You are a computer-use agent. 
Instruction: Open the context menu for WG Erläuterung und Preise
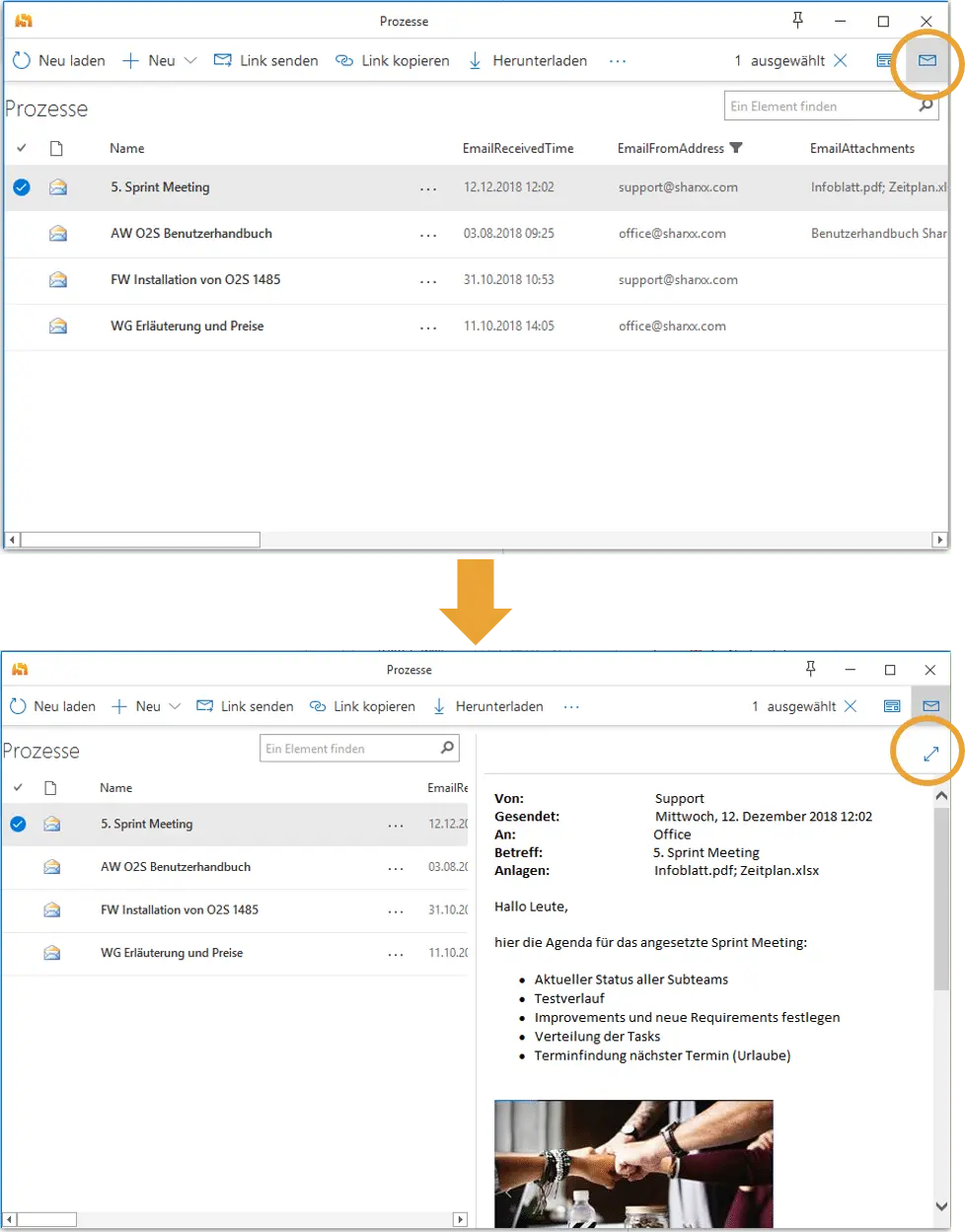click(429, 326)
